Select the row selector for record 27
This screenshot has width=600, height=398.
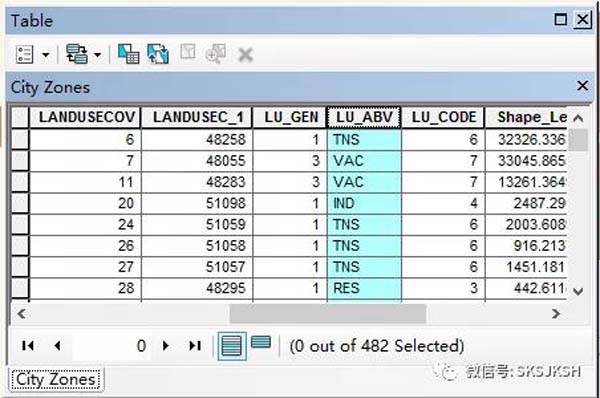[20, 267]
